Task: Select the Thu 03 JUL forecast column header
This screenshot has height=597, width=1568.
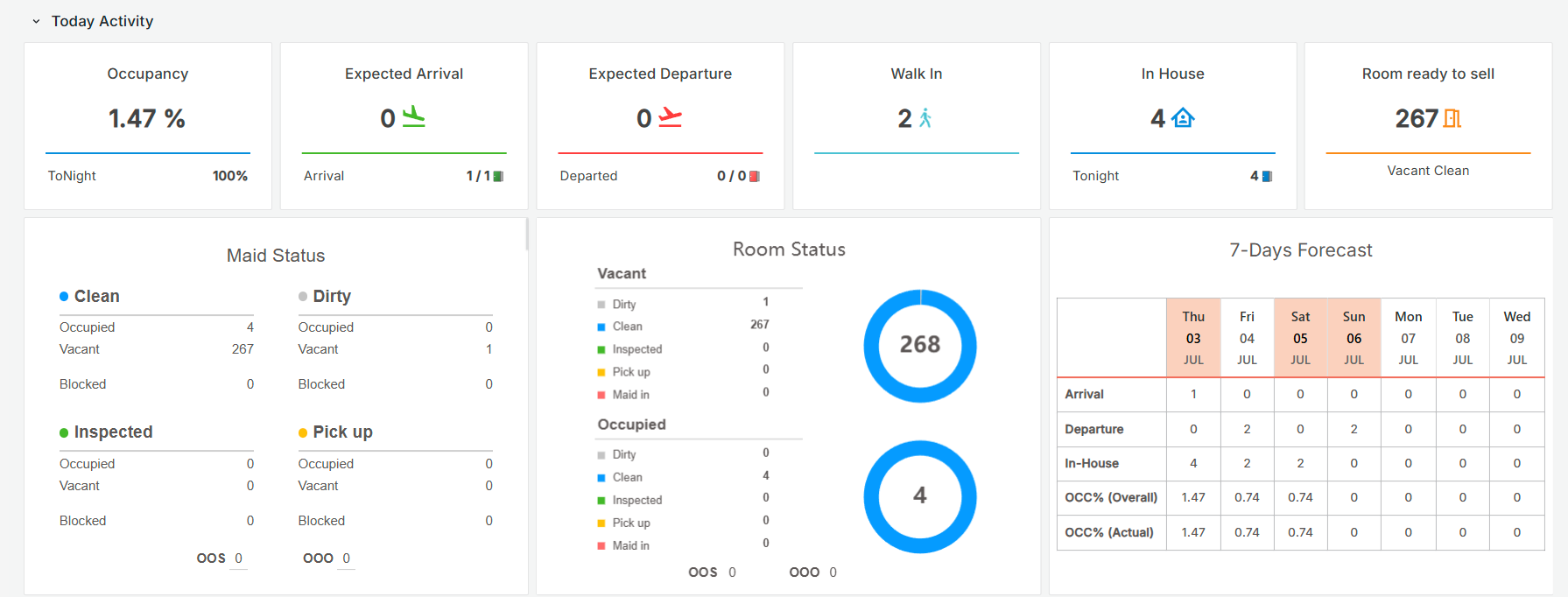Action: (x=1192, y=338)
